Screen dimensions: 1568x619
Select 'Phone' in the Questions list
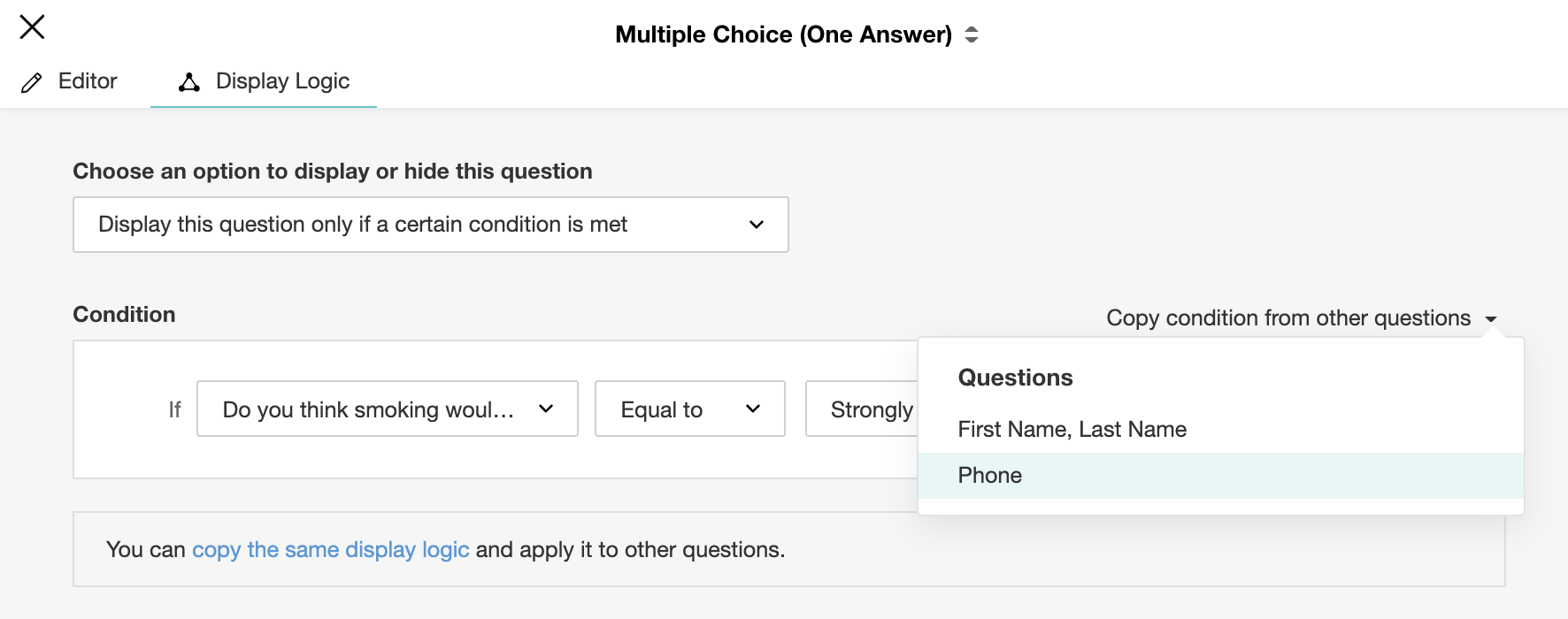[x=990, y=476]
